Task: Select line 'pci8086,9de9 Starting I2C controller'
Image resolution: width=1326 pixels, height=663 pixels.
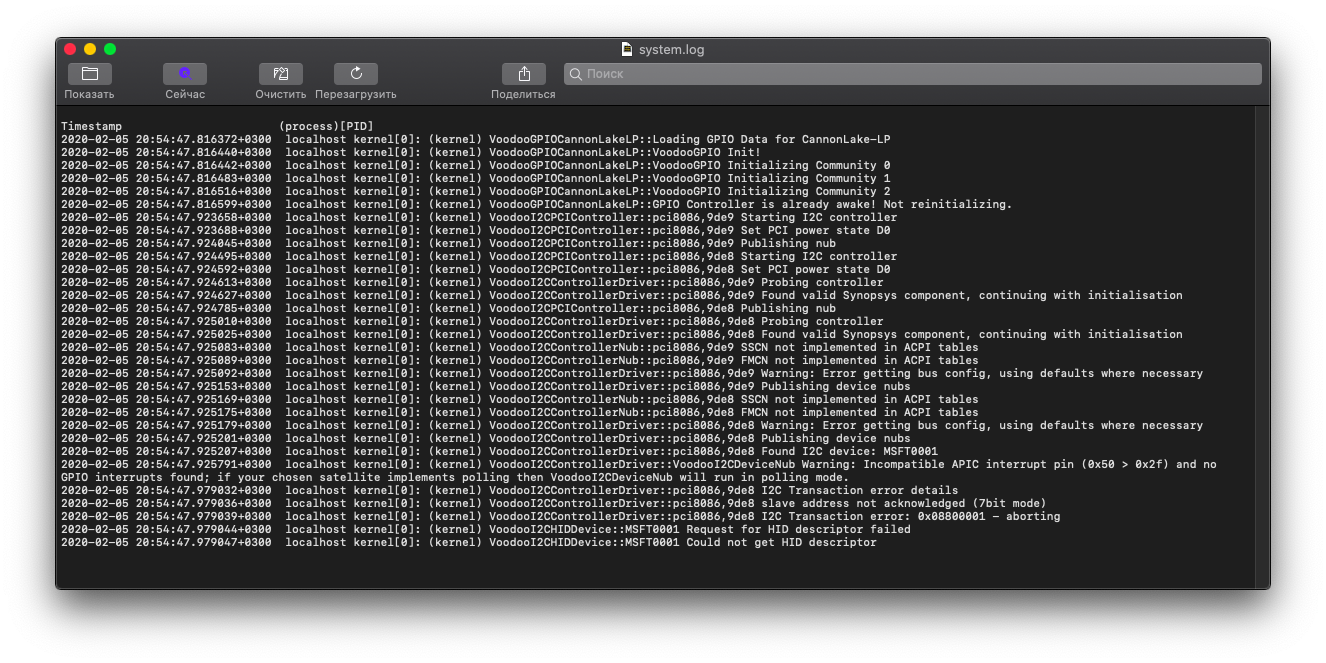Action: click(x=479, y=217)
